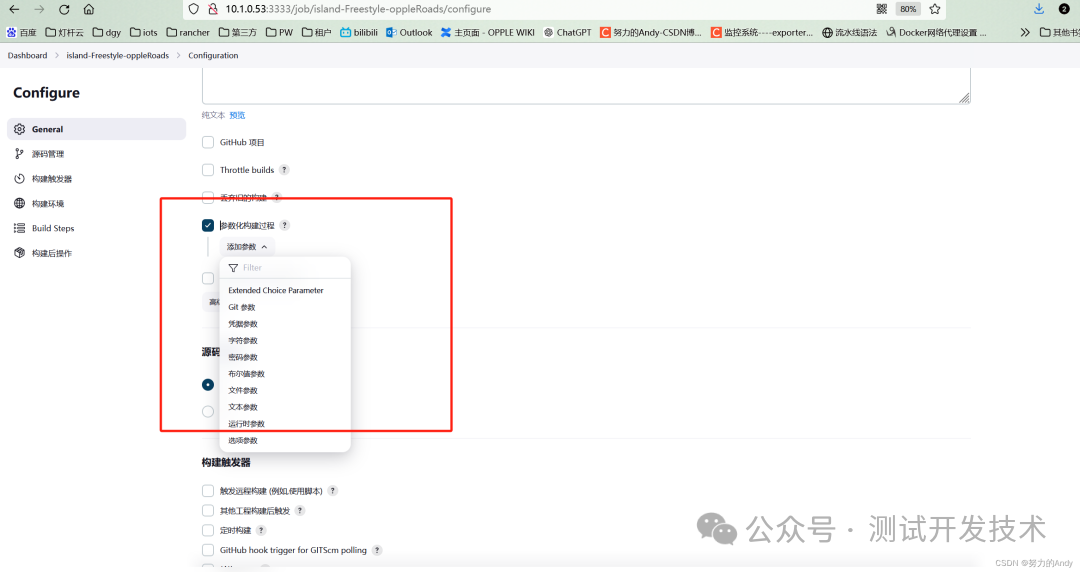Choose Extended Choice Parameter from list
Viewport: 1080px width, 572px height.
(285, 290)
